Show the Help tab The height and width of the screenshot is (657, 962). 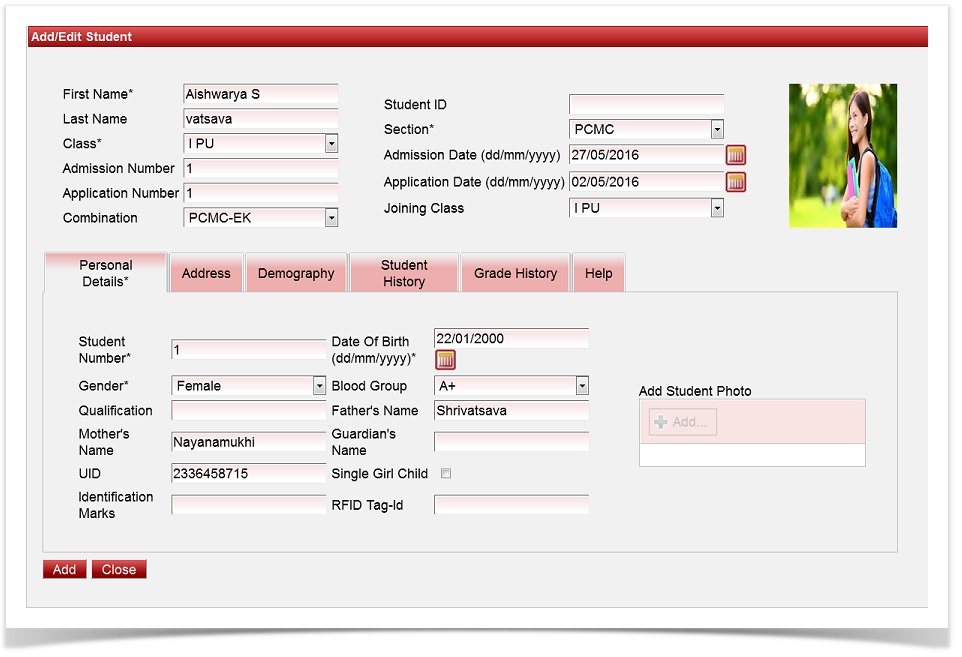pyautogui.click(x=598, y=273)
